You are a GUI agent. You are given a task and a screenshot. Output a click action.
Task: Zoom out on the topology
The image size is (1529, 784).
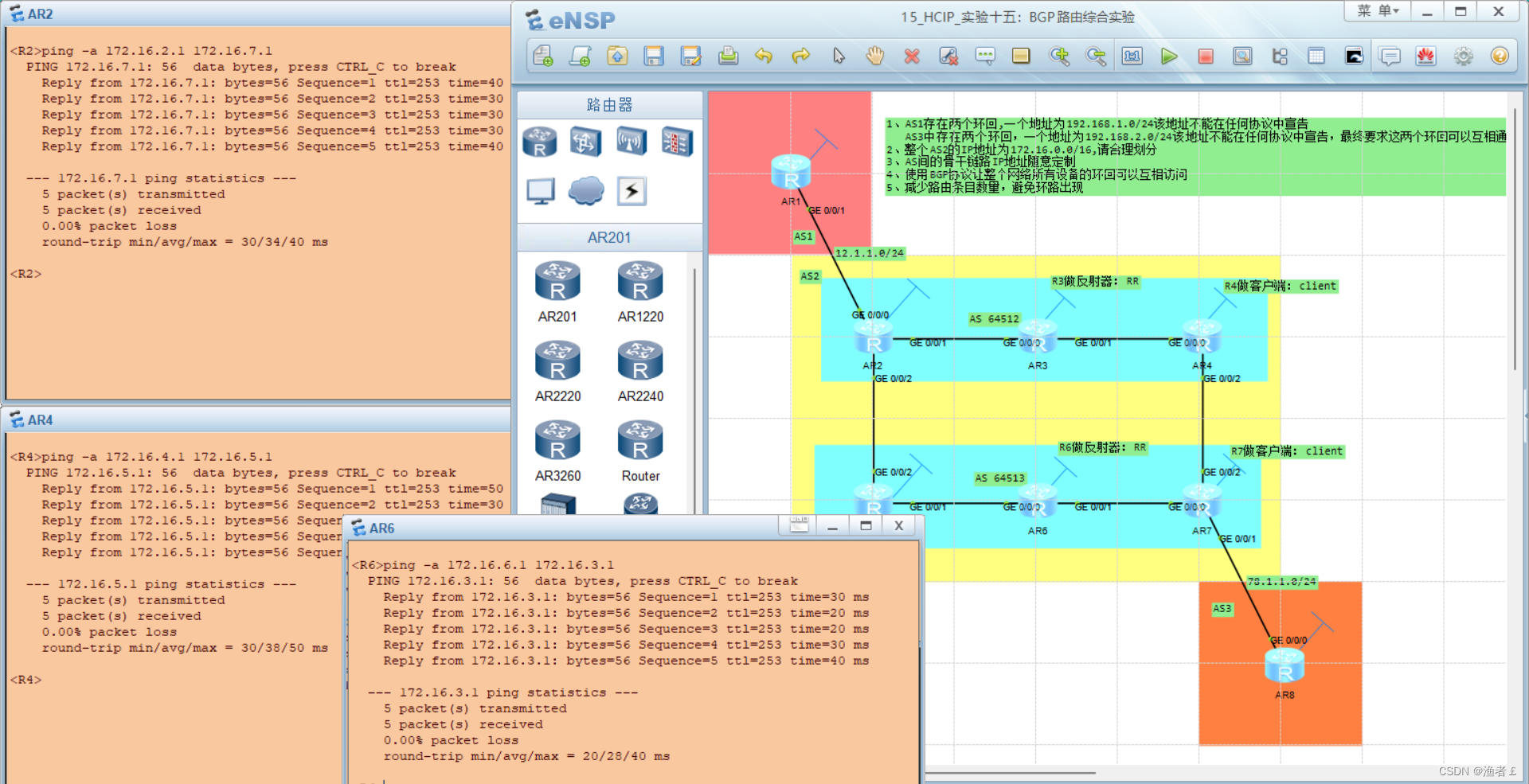(1096, 56)
